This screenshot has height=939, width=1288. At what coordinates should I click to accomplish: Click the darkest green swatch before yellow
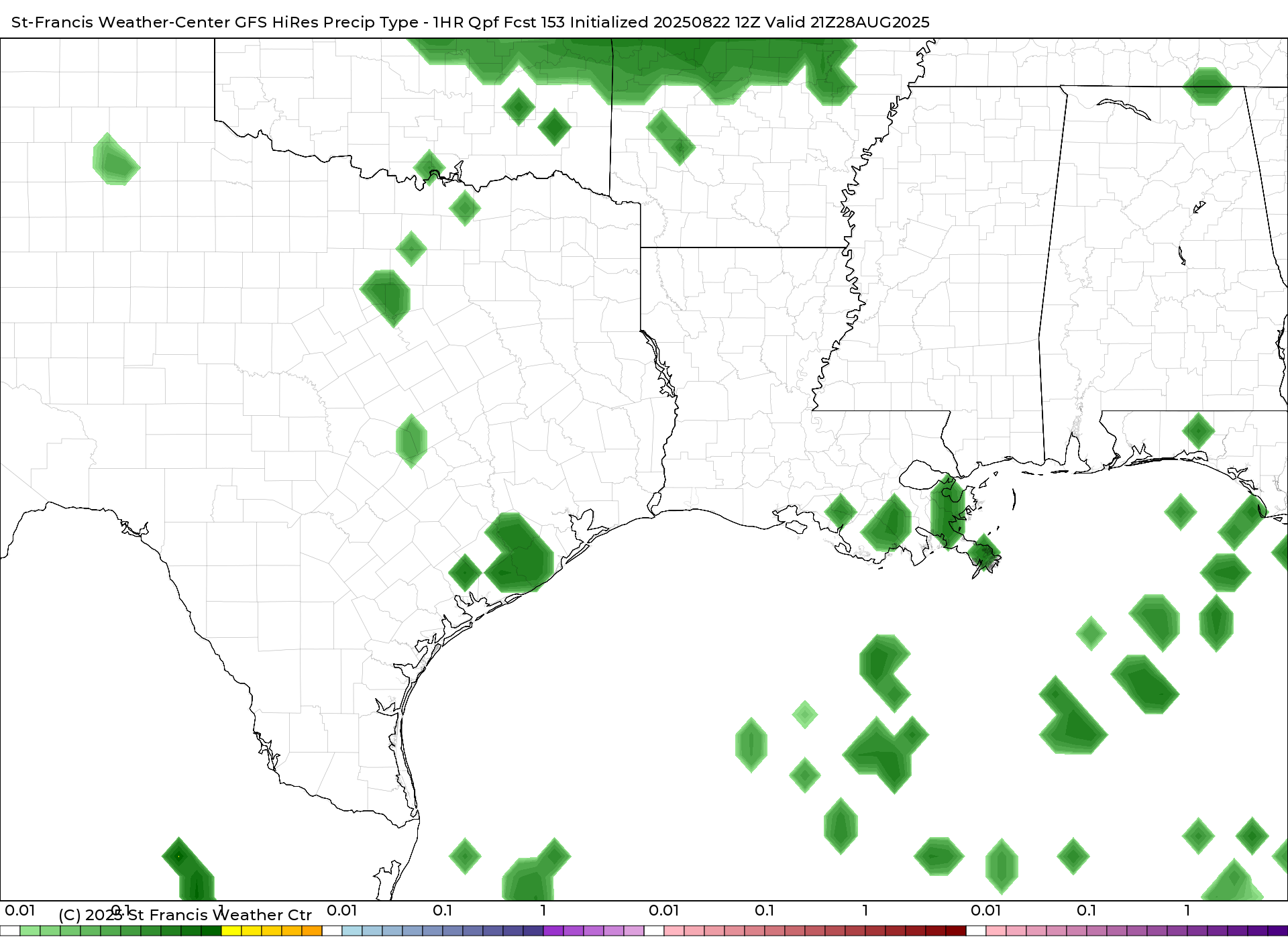(211, 931)
